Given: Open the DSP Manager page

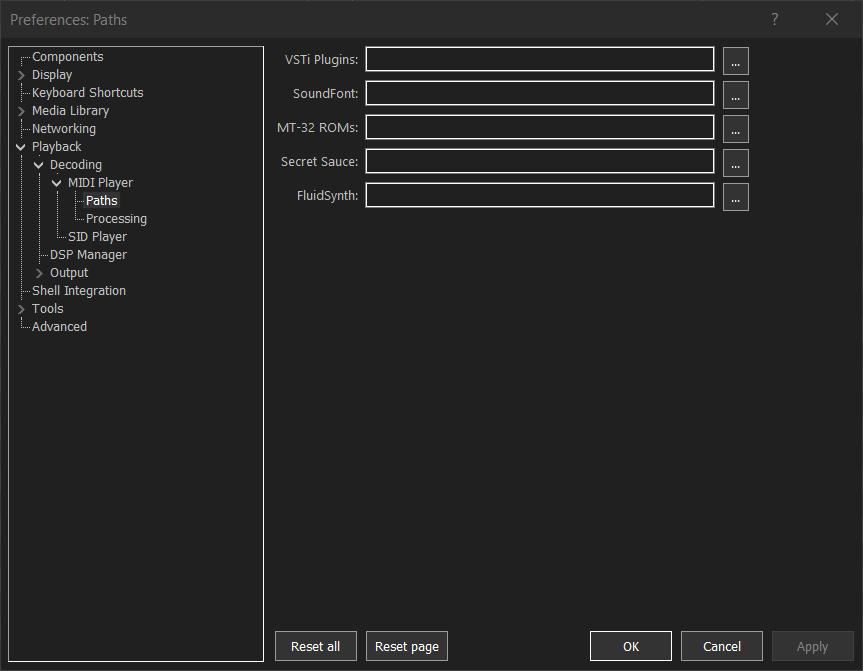Looking at the screenshot, I should pos(88,255).
